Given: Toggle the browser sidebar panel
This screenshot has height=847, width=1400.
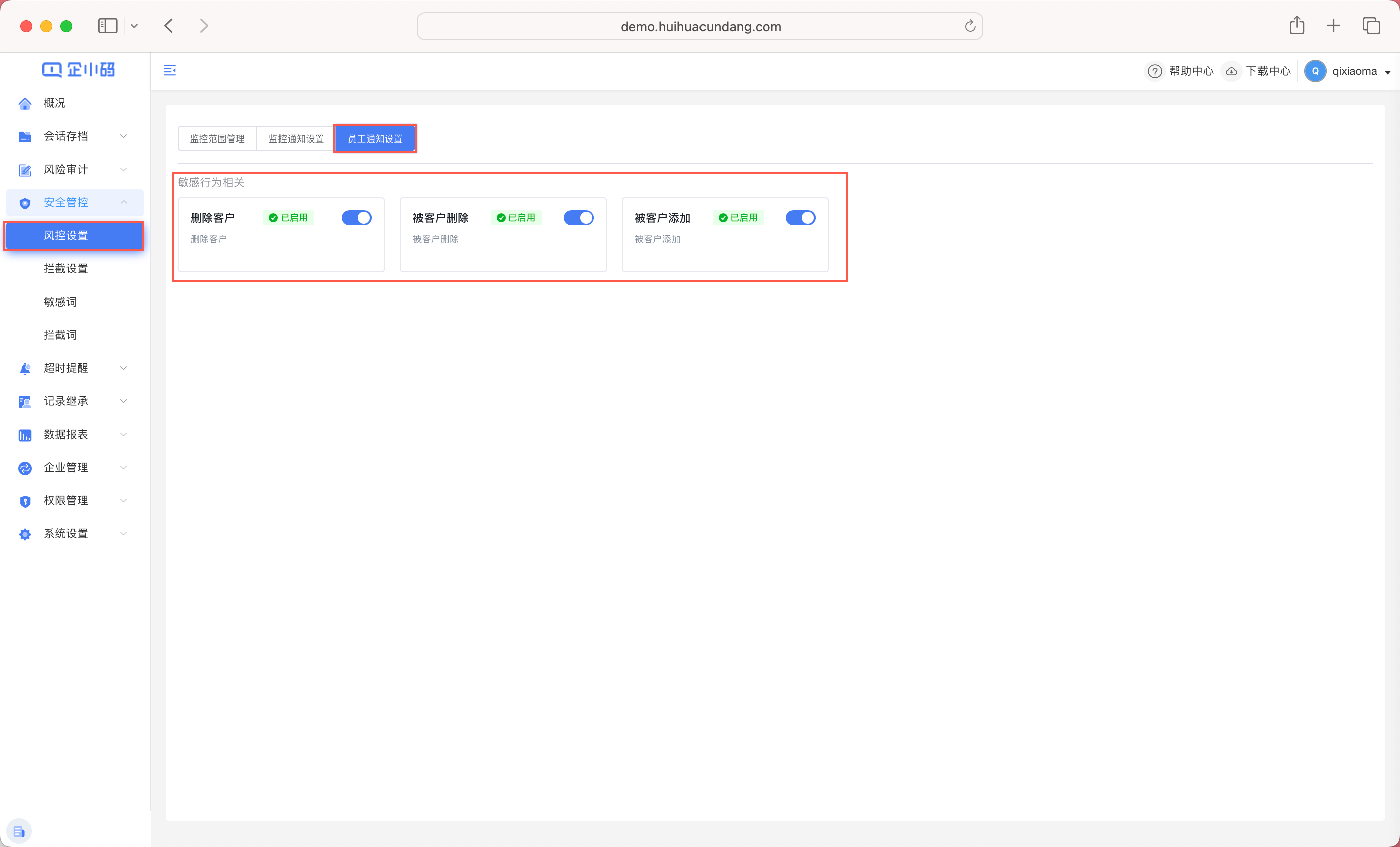Looking at the screenshot, I should [108, 26].
